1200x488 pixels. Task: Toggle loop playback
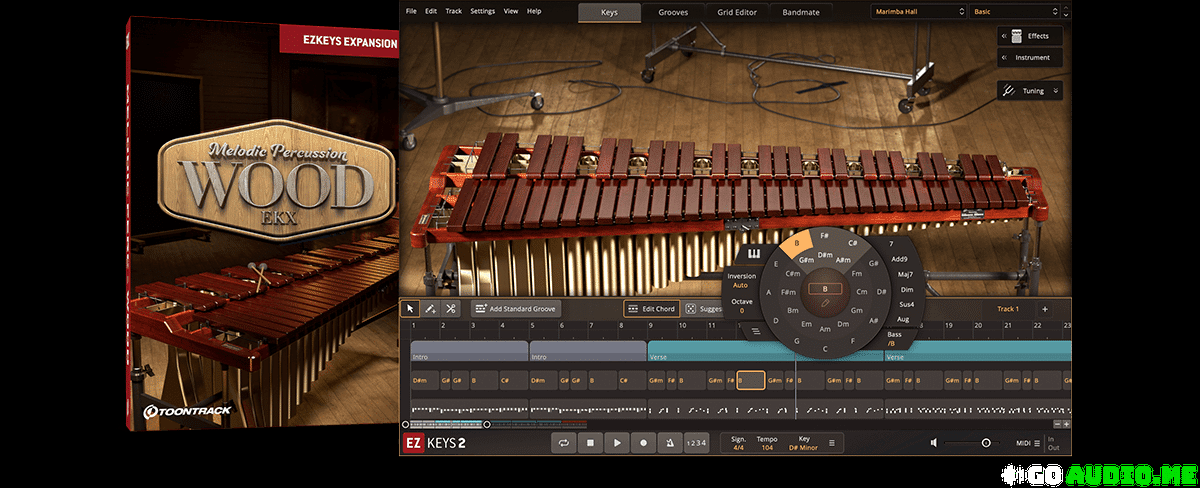[565, 443]
